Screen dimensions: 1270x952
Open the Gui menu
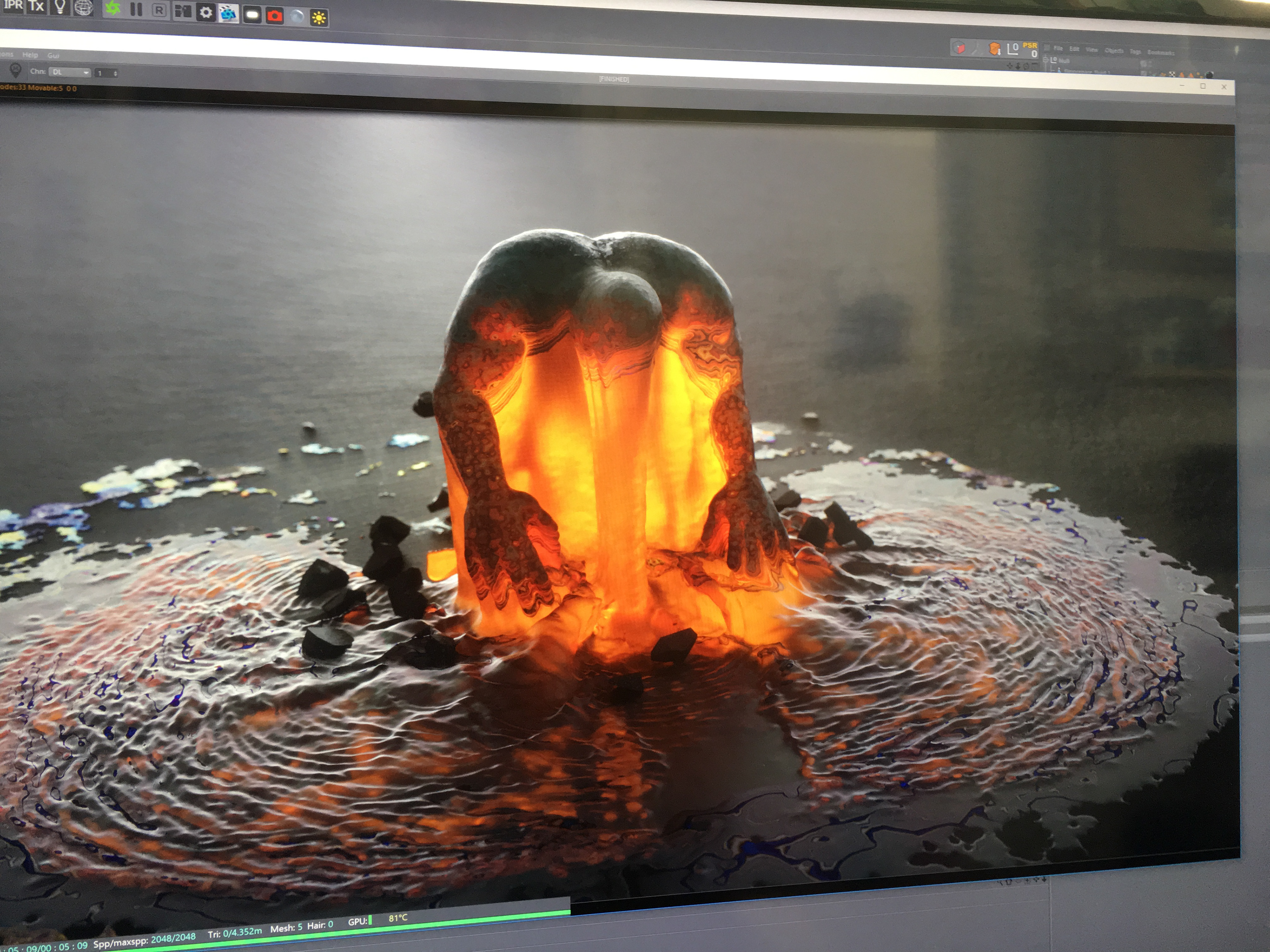tap(53, 56)
